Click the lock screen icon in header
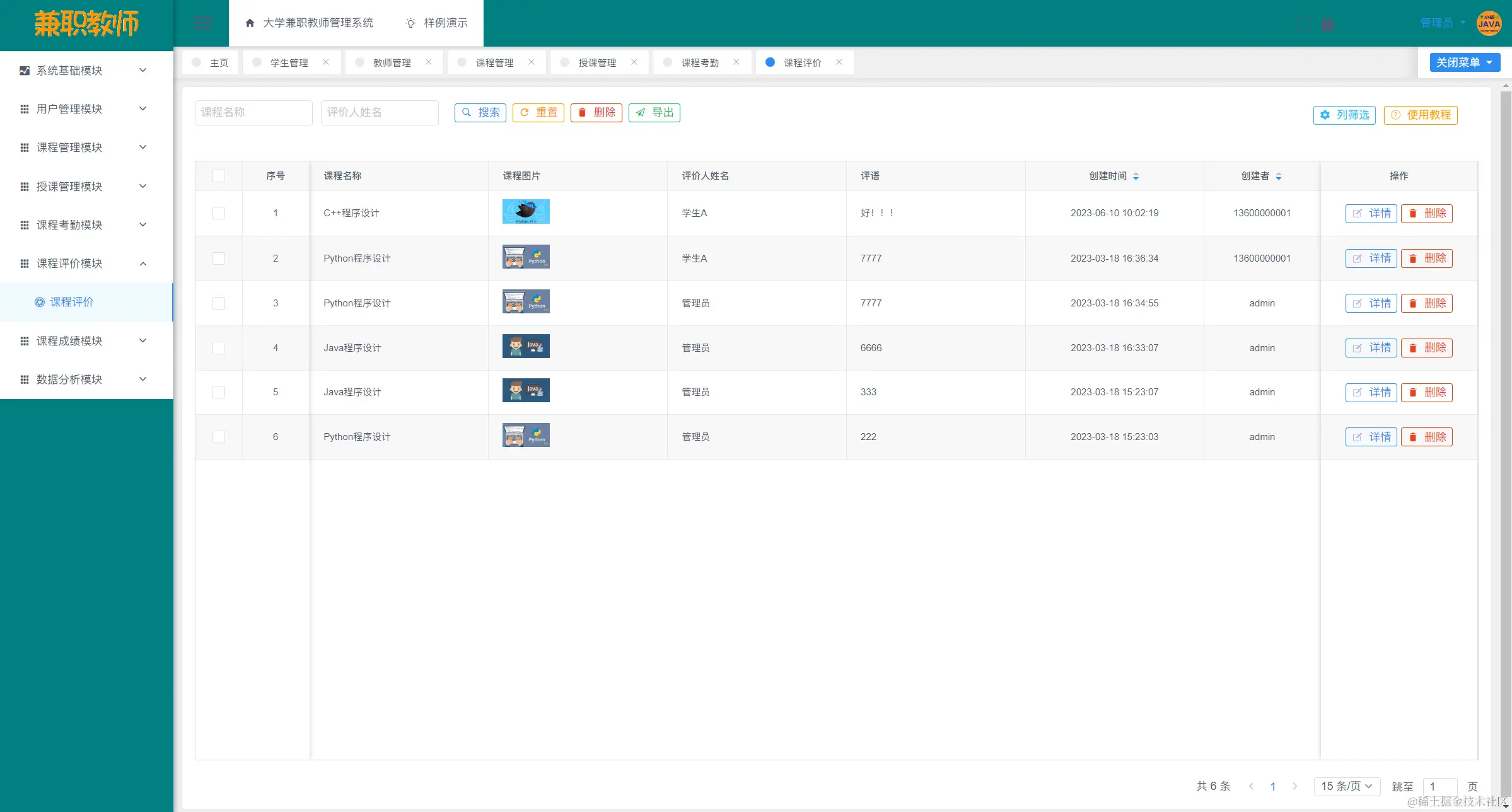 tap(1327, 23)
